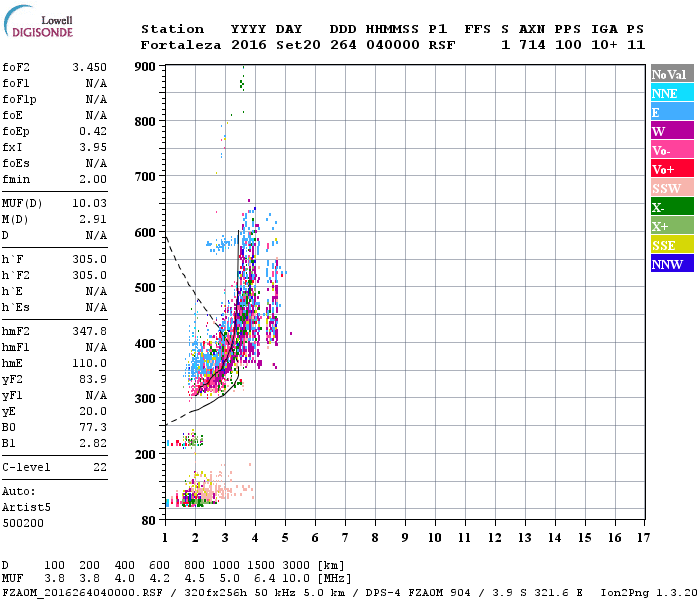This screenshot has height=600, width=700.
Task: Click the AXN value 714
Action: pyautogui.click(x=532, y=45)
